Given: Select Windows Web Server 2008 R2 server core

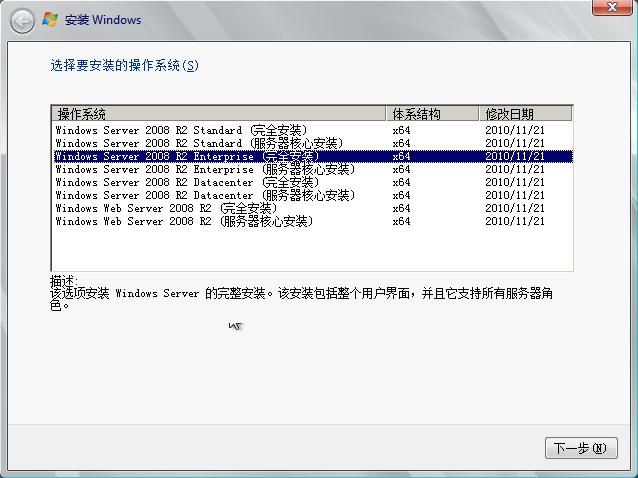Looking at the screenshot, I should [x=312, y=221].
